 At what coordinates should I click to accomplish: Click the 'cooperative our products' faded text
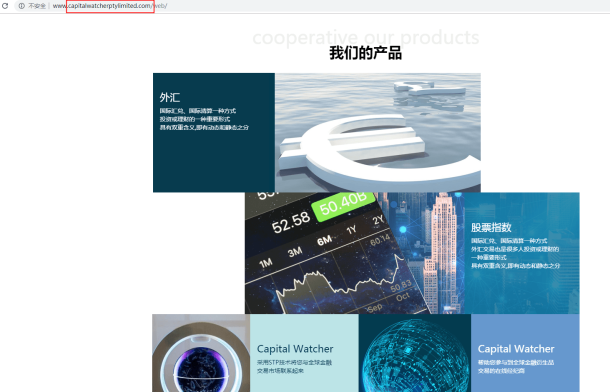(x=366, y=37)
